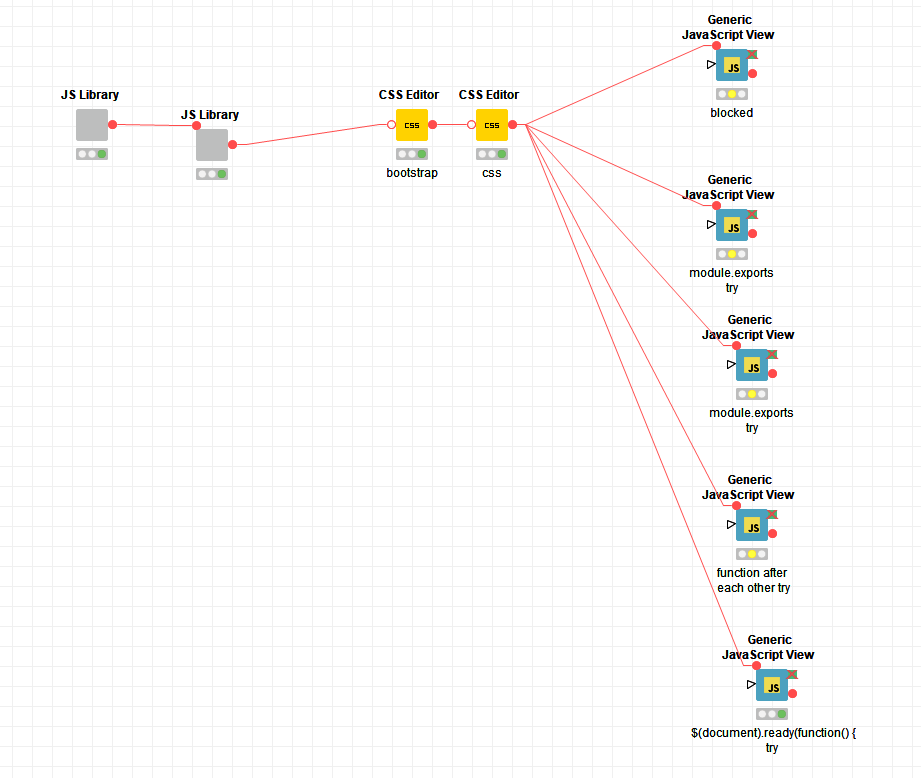Select the CSS Editor node labeled css

491,125
